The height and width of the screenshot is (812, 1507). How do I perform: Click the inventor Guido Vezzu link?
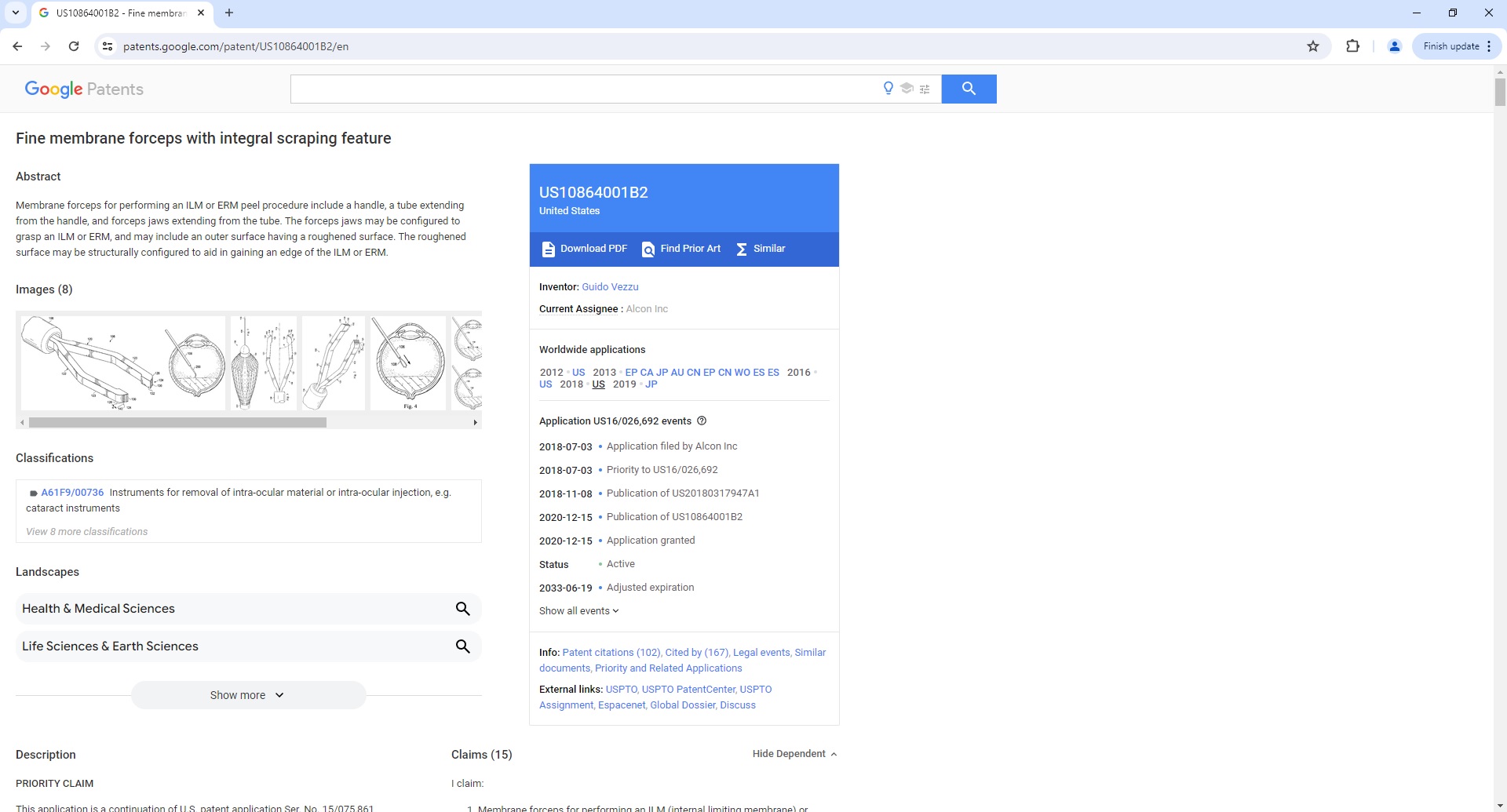point(610,286)
